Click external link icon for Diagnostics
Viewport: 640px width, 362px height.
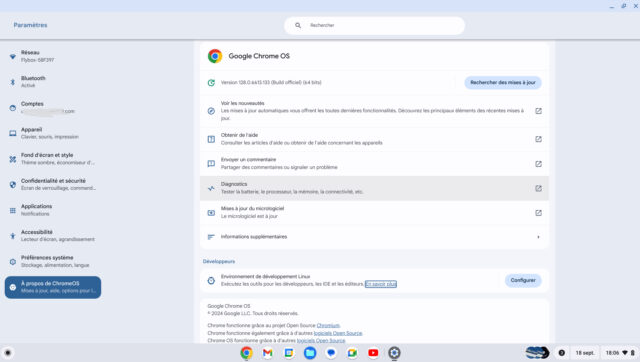(538, 188)
